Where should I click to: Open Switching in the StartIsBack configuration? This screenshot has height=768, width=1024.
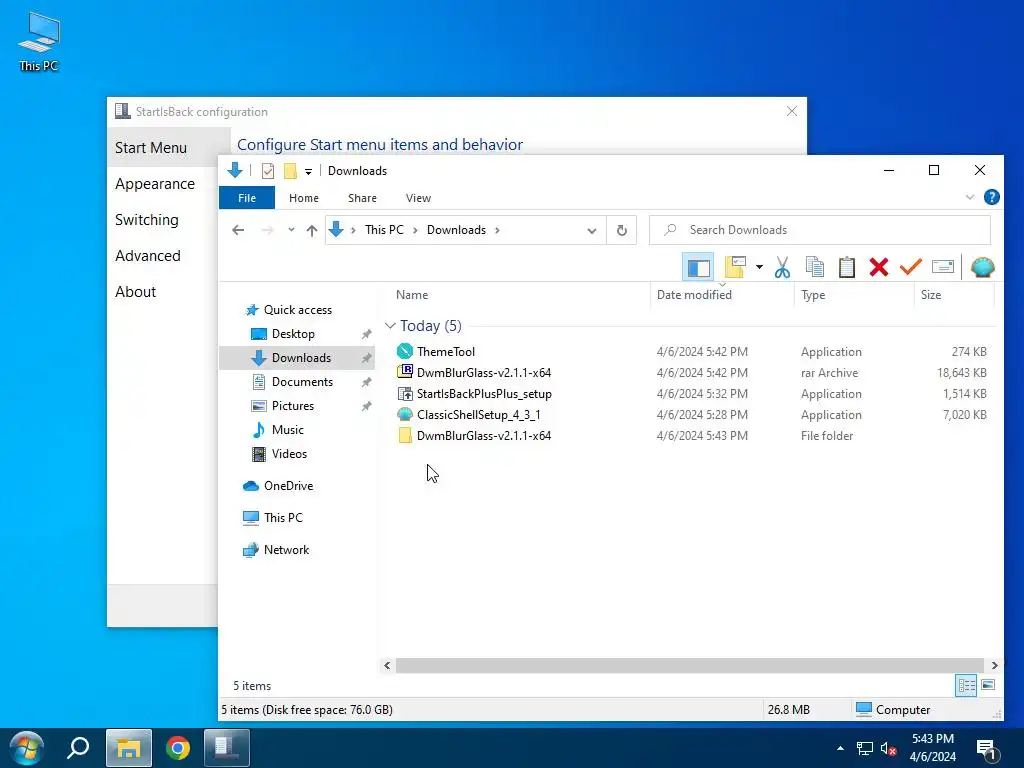point(146,220)
